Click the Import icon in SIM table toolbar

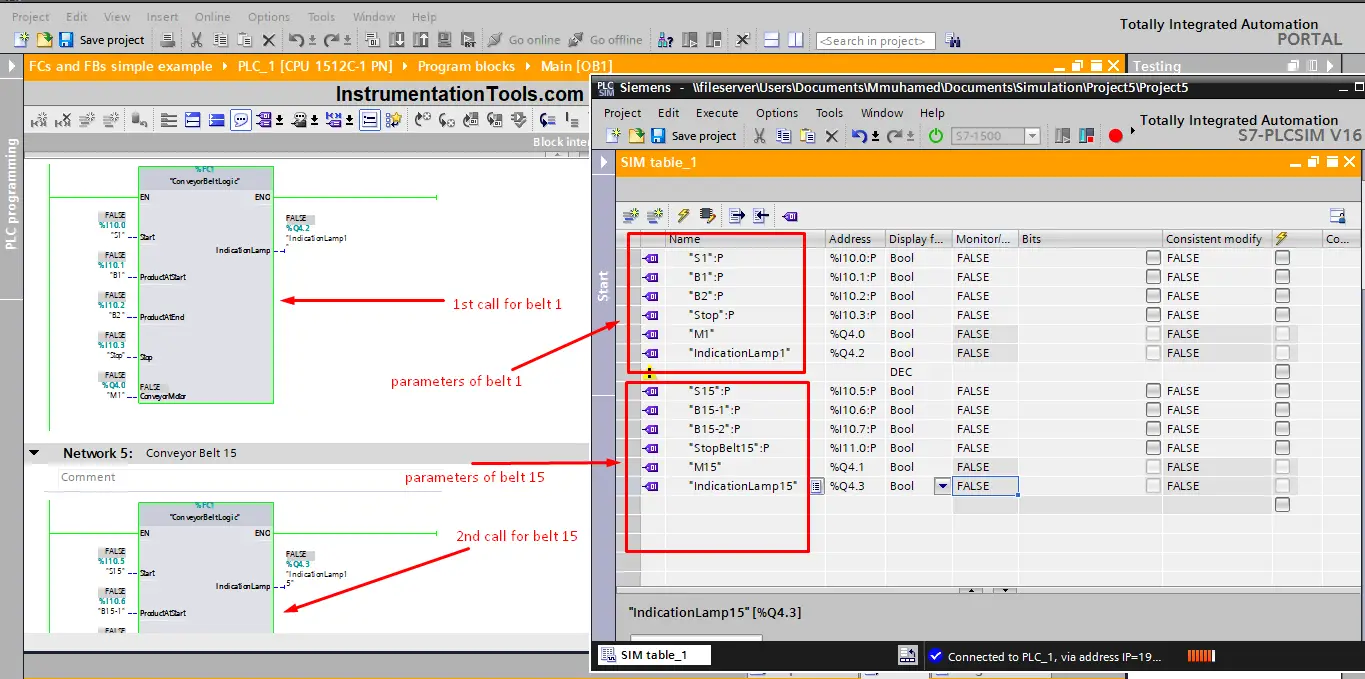pos(761,215)
